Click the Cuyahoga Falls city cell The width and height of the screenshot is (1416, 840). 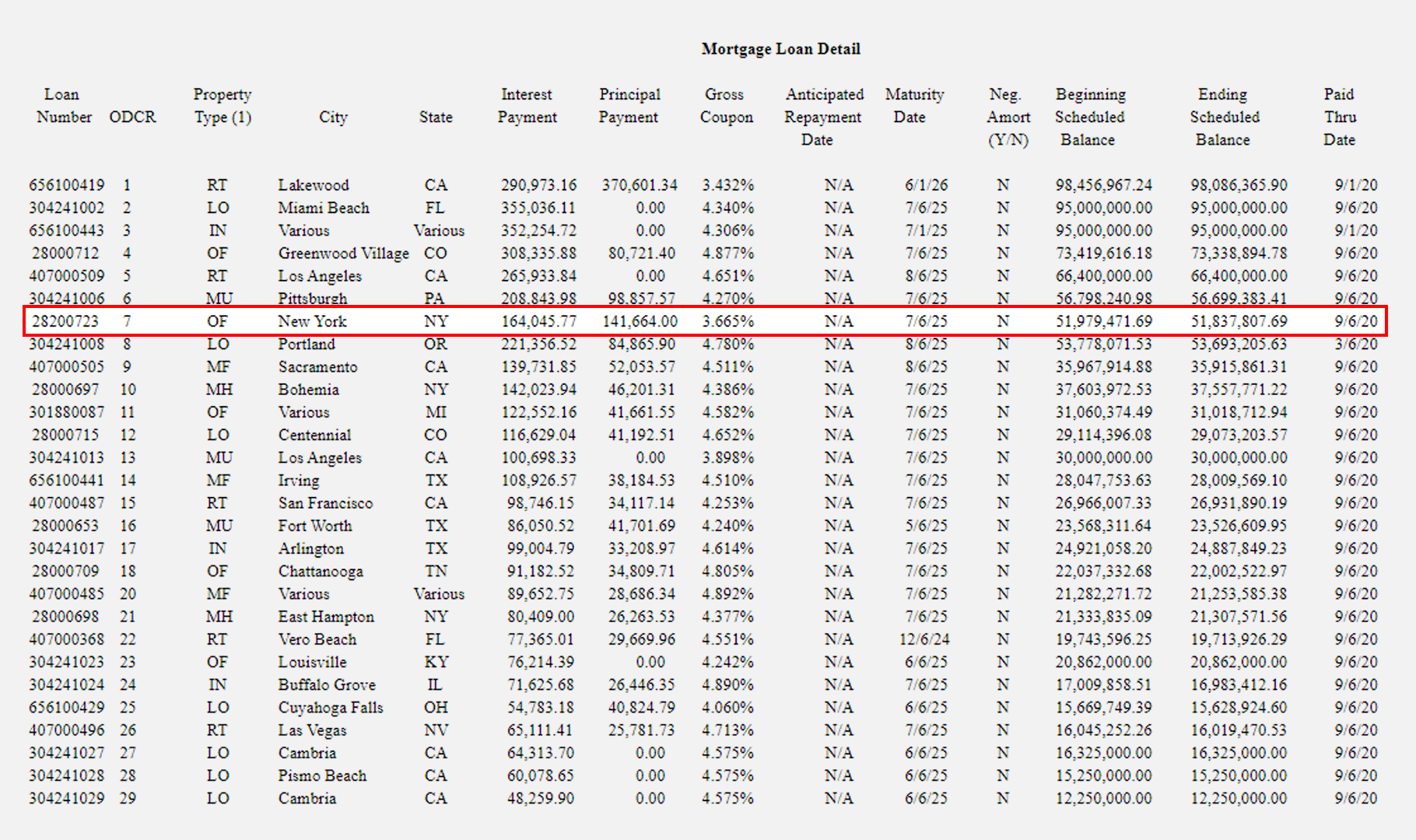pos(331,708)
